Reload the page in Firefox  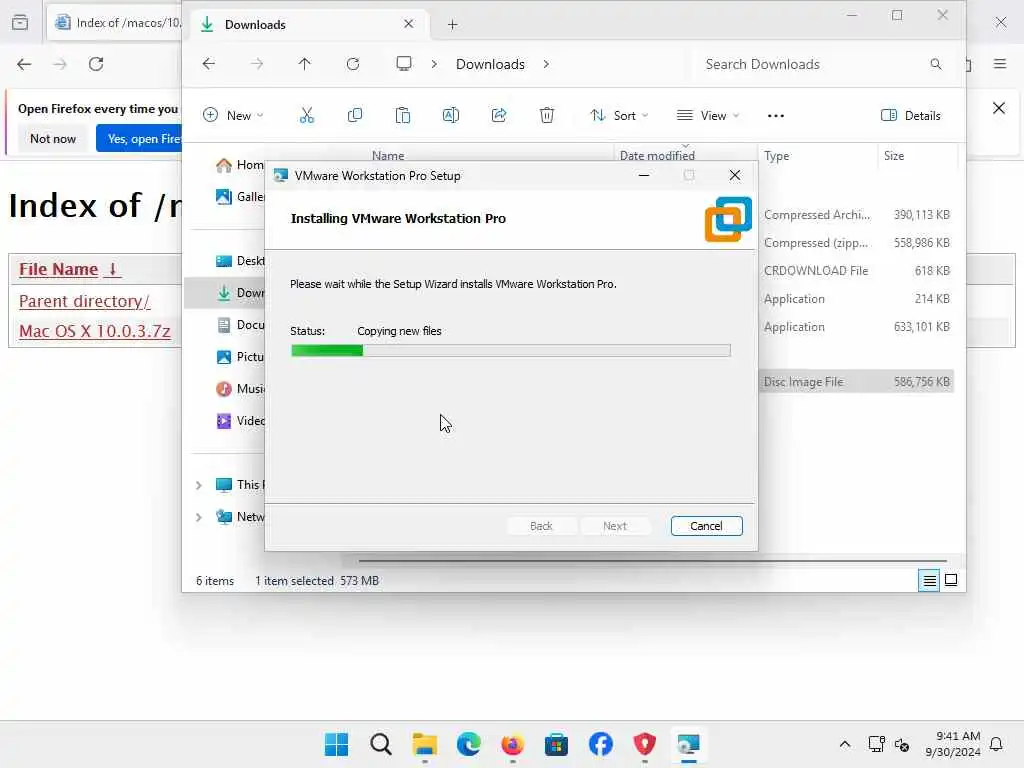tap(96, 64)
